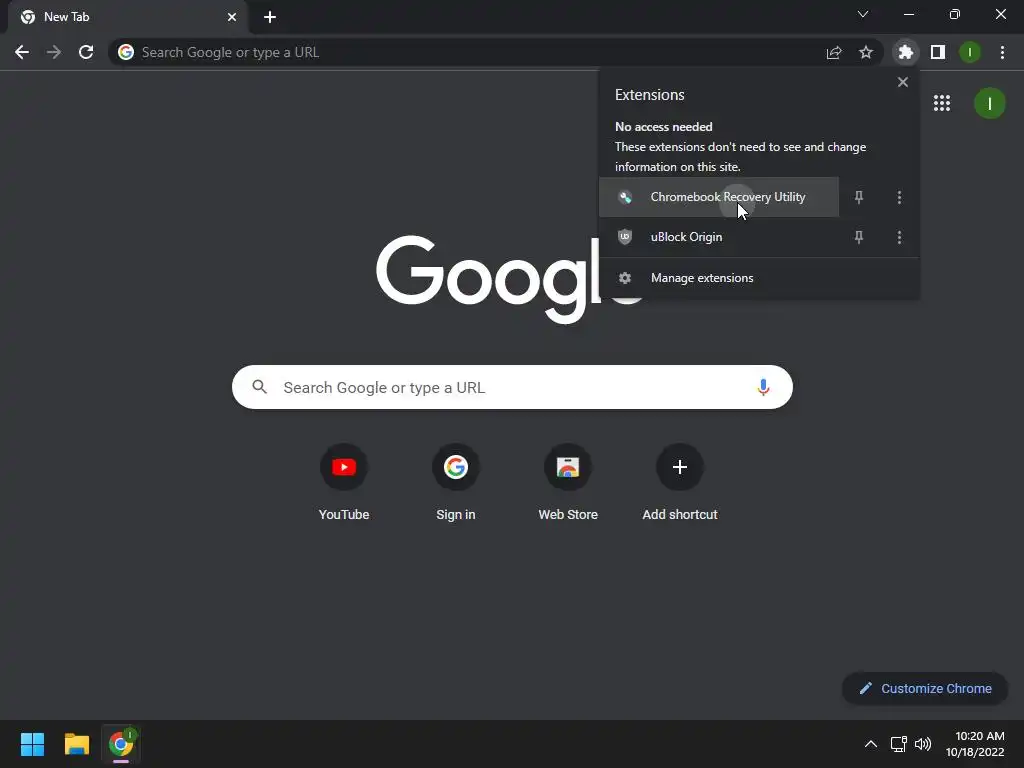Open the profile avatar in toolbar
This screenshot has width=1024, height=768.
(x=970, y=52)
